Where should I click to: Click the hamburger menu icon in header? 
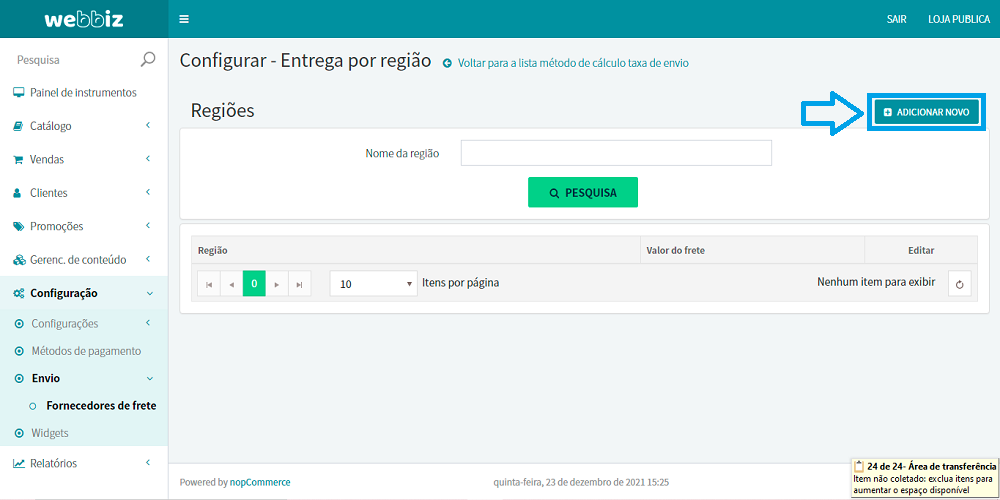coord(183,19)
